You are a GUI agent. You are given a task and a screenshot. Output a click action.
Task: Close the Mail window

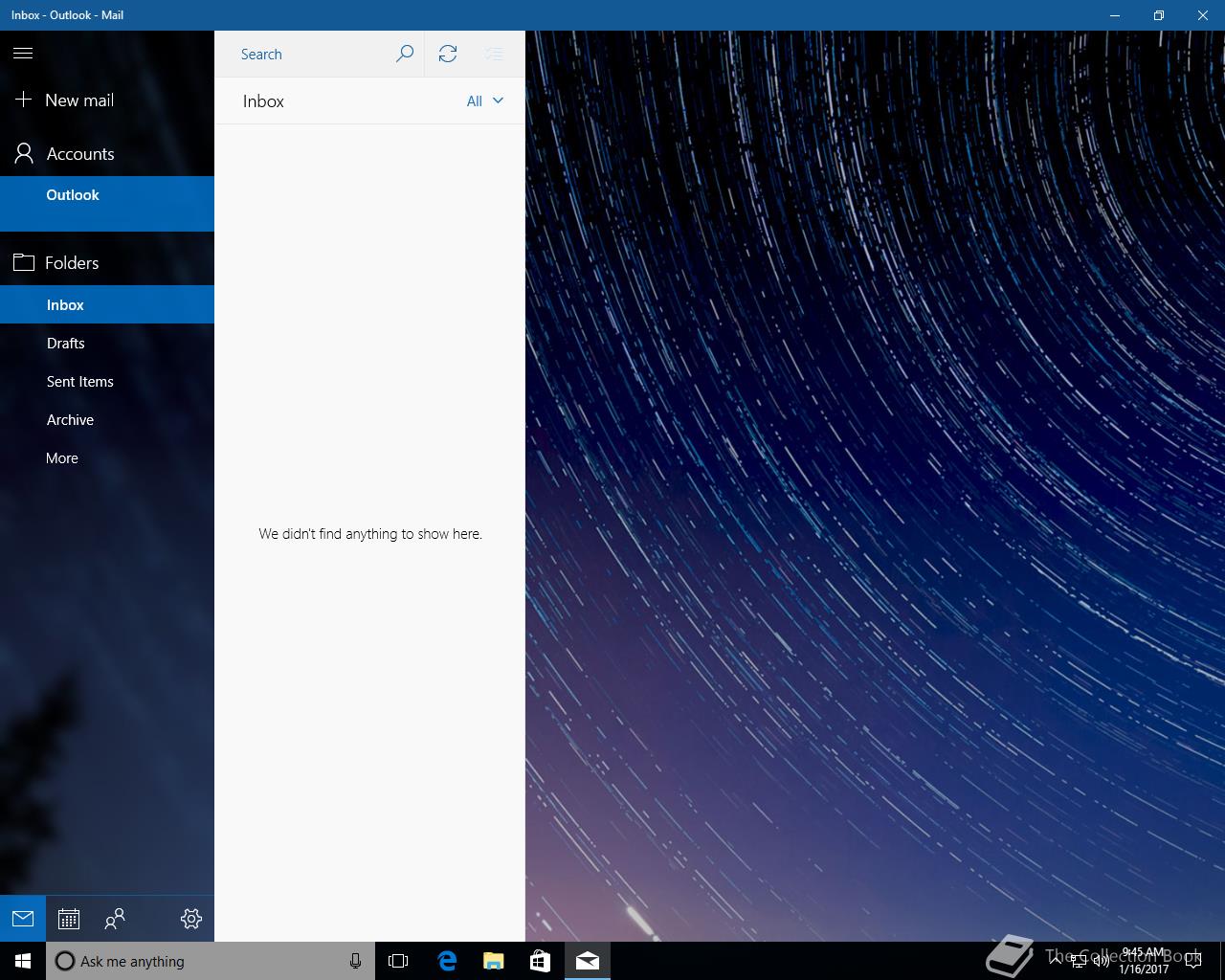tap(1203, 15)
